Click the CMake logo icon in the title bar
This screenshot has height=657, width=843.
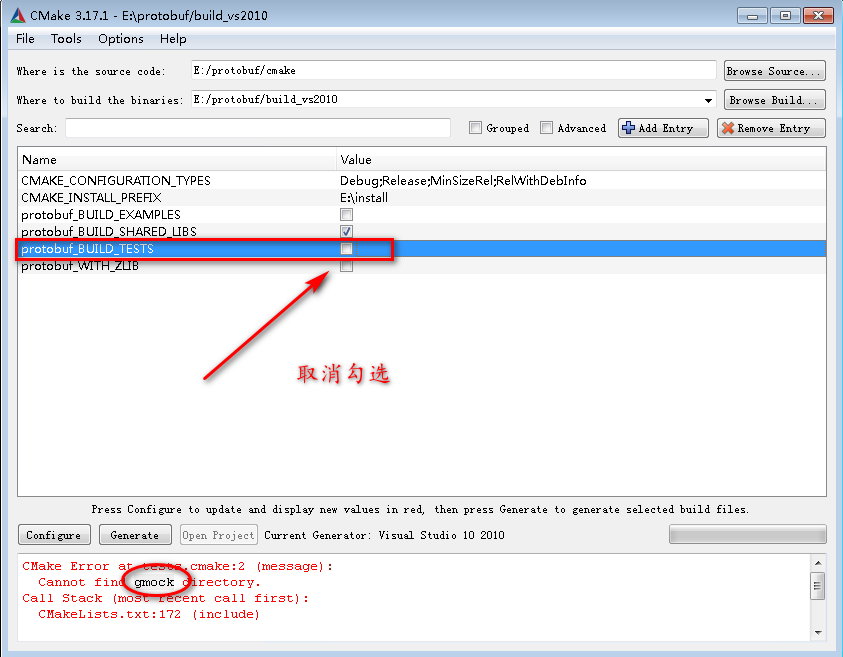(17, 15)
